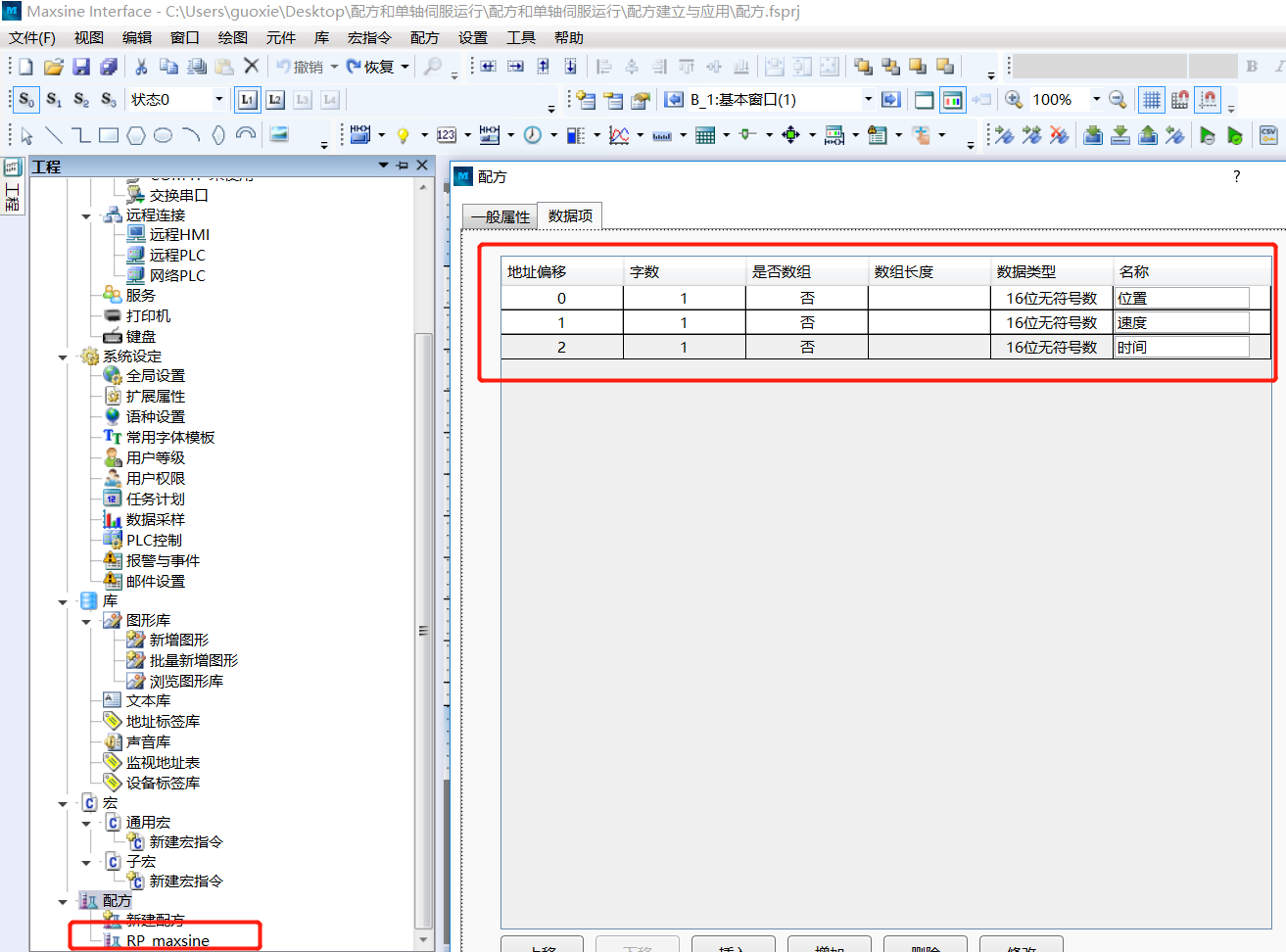Select the ellipse drawing tool
Screen dimensions: 1286x952
click(x=164, y=135)
